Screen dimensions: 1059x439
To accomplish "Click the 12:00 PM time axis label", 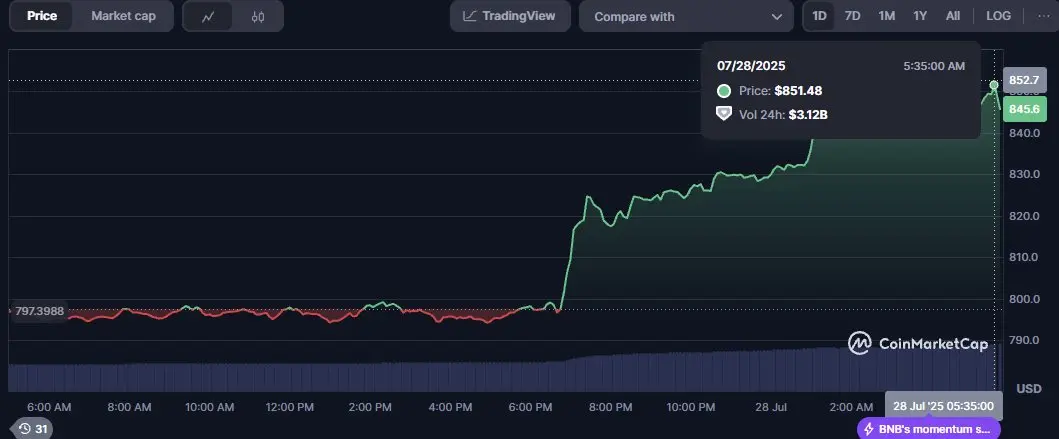I will pos(290,407).
